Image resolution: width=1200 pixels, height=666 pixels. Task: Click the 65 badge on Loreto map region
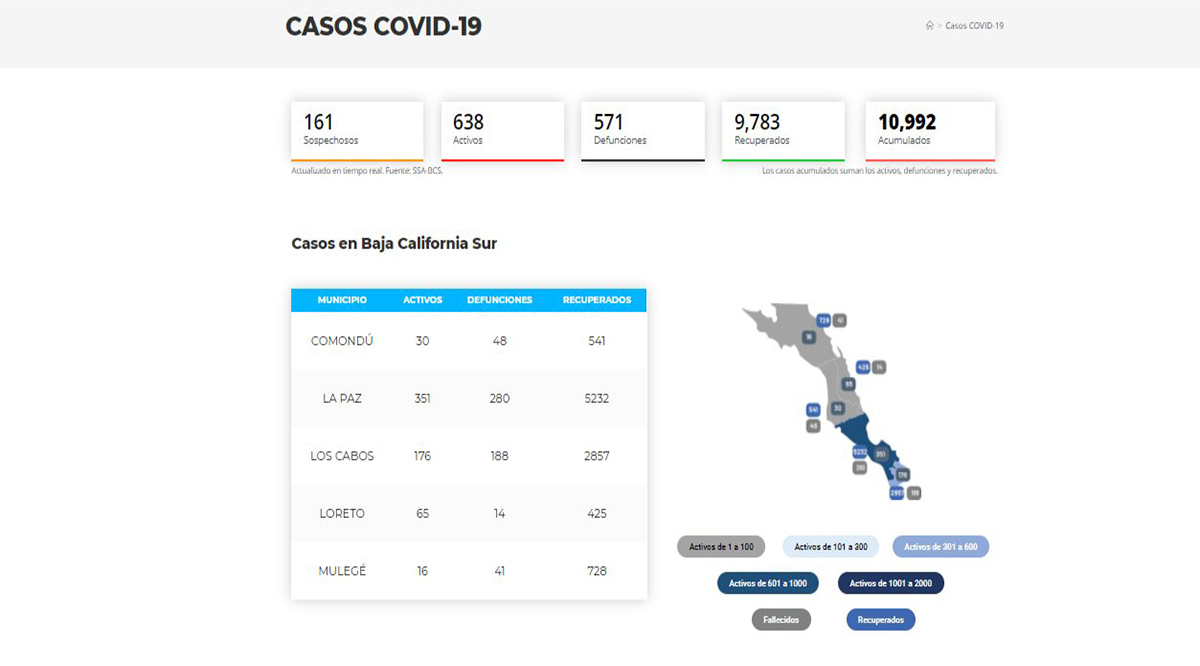tap(849, 384)
